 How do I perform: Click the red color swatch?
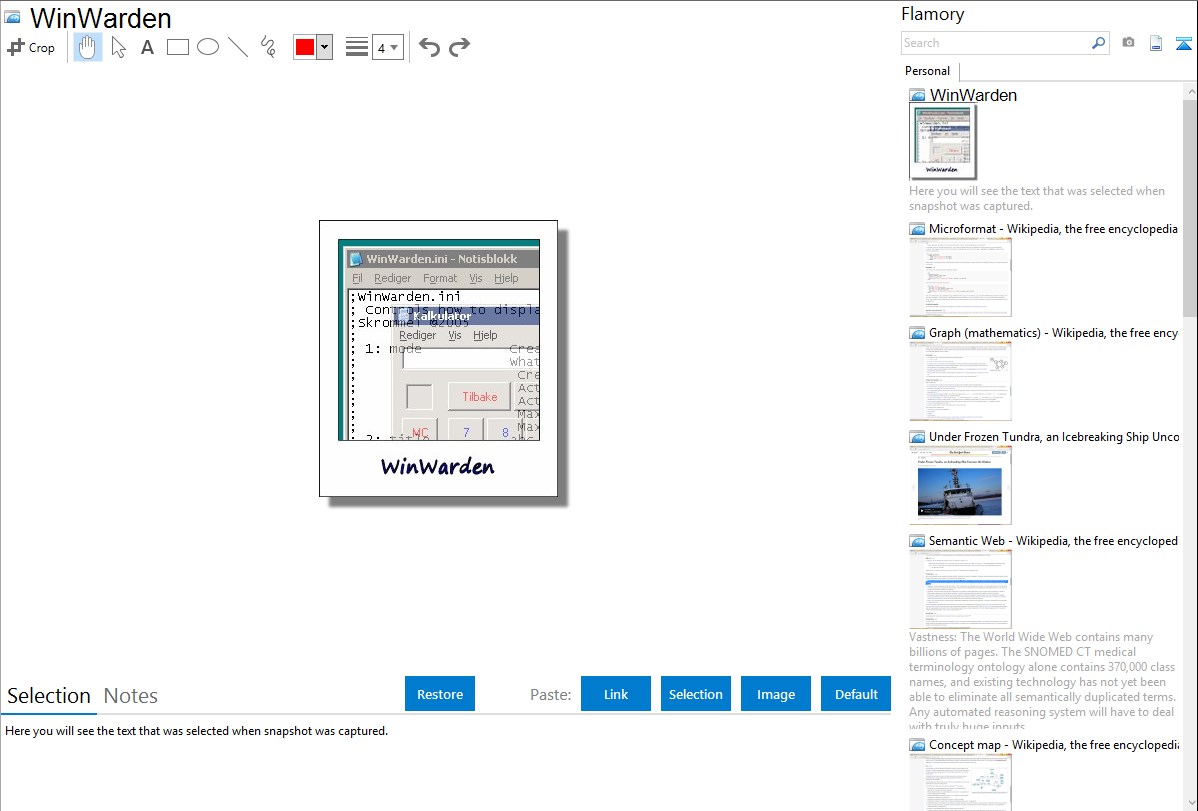pos(305,47)
